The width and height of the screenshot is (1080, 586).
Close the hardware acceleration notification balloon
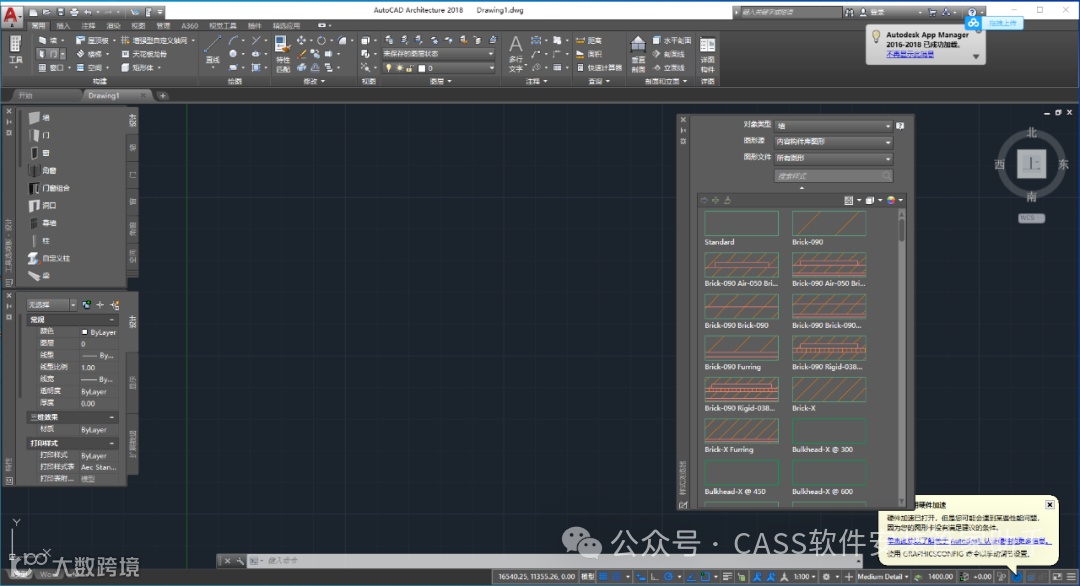tap(1050, 505)
